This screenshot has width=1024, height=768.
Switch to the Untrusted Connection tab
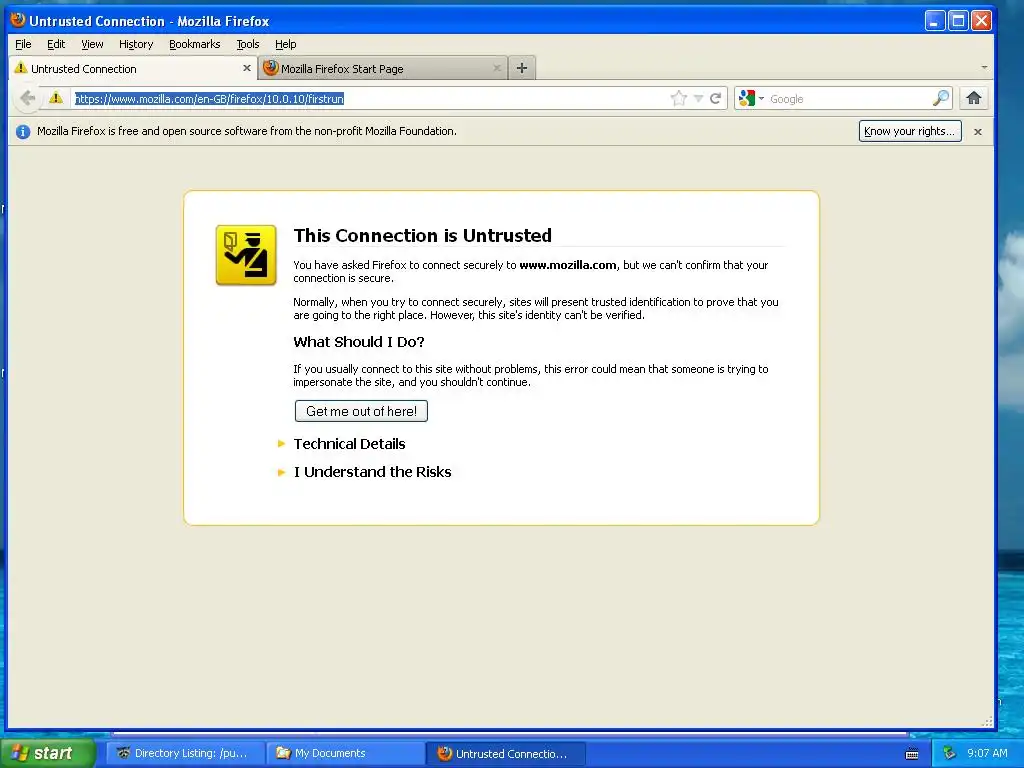(x=133, y=68)
